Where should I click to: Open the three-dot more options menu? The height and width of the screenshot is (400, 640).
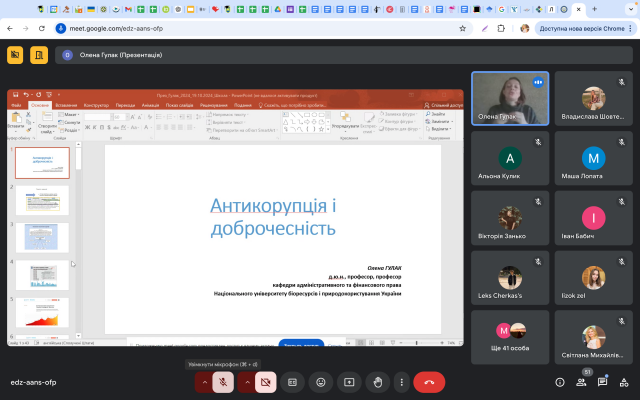(400, 382)
